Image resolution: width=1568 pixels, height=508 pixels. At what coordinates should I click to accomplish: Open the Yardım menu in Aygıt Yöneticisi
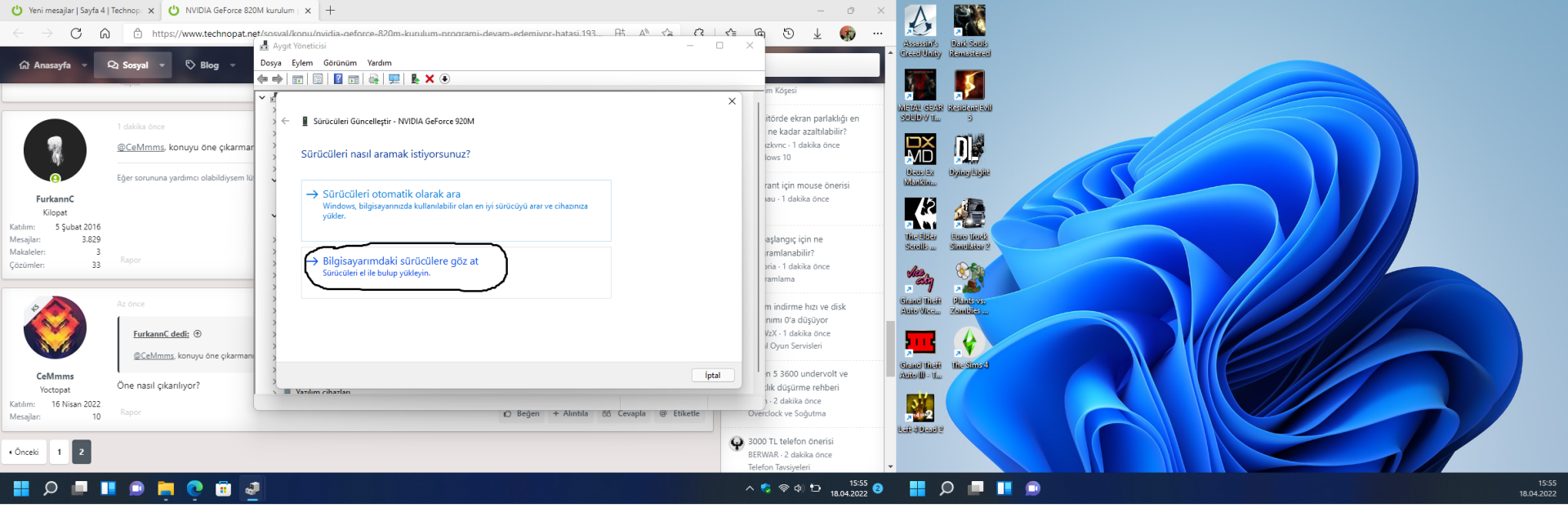tap(379, 63)
